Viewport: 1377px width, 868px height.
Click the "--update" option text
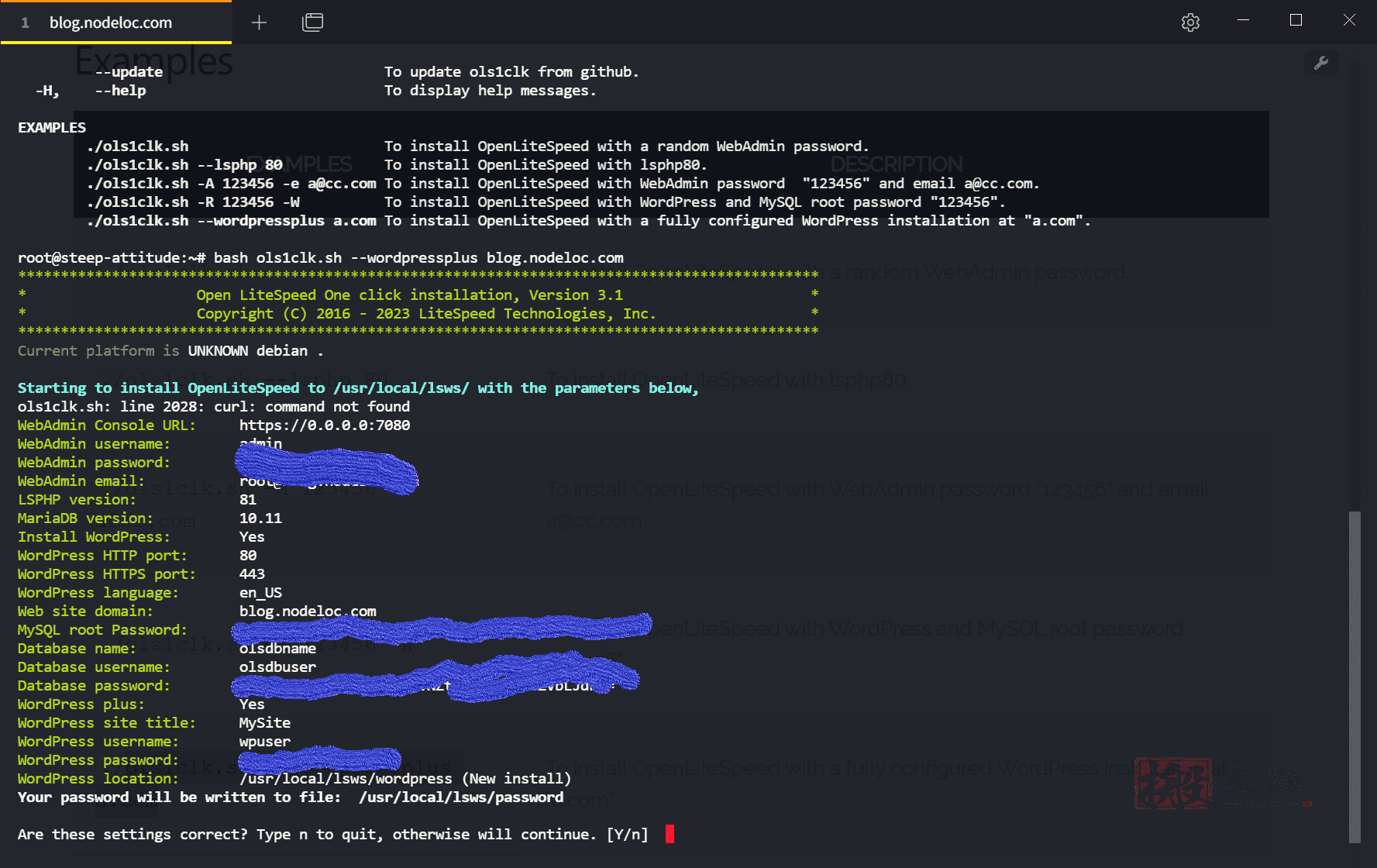129,71
